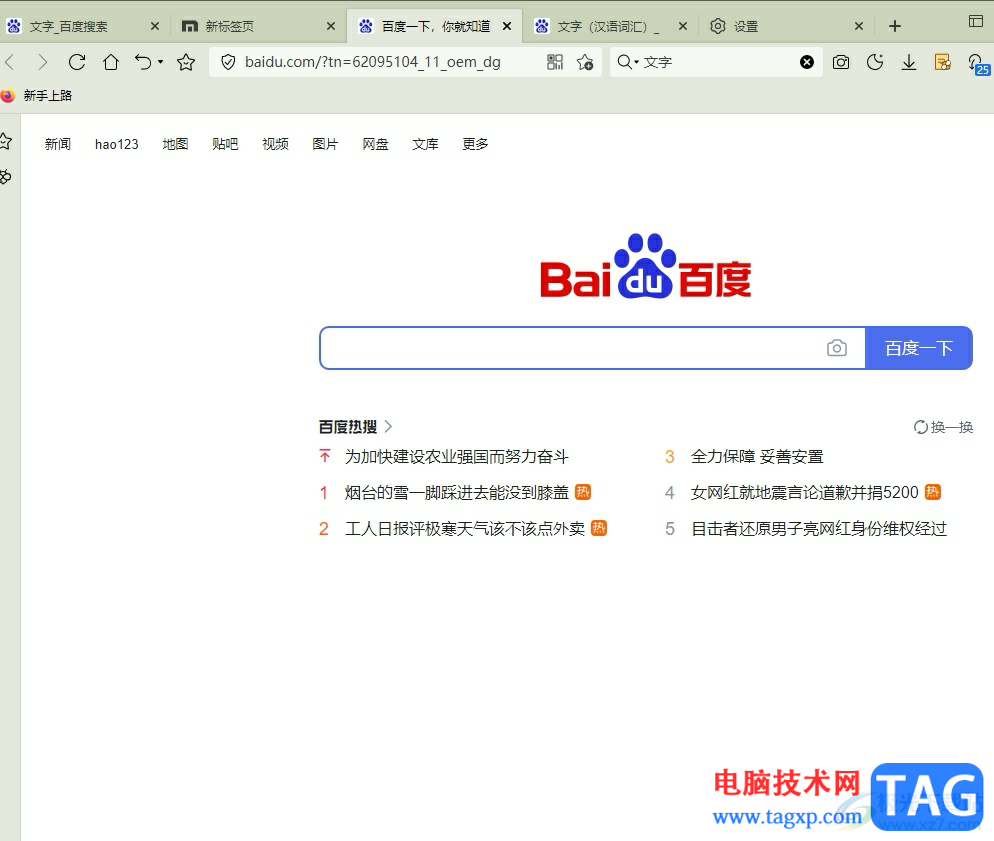Screen dimensions: 994x841
Task: Click 换一换 refresh button
Action: 943,427
